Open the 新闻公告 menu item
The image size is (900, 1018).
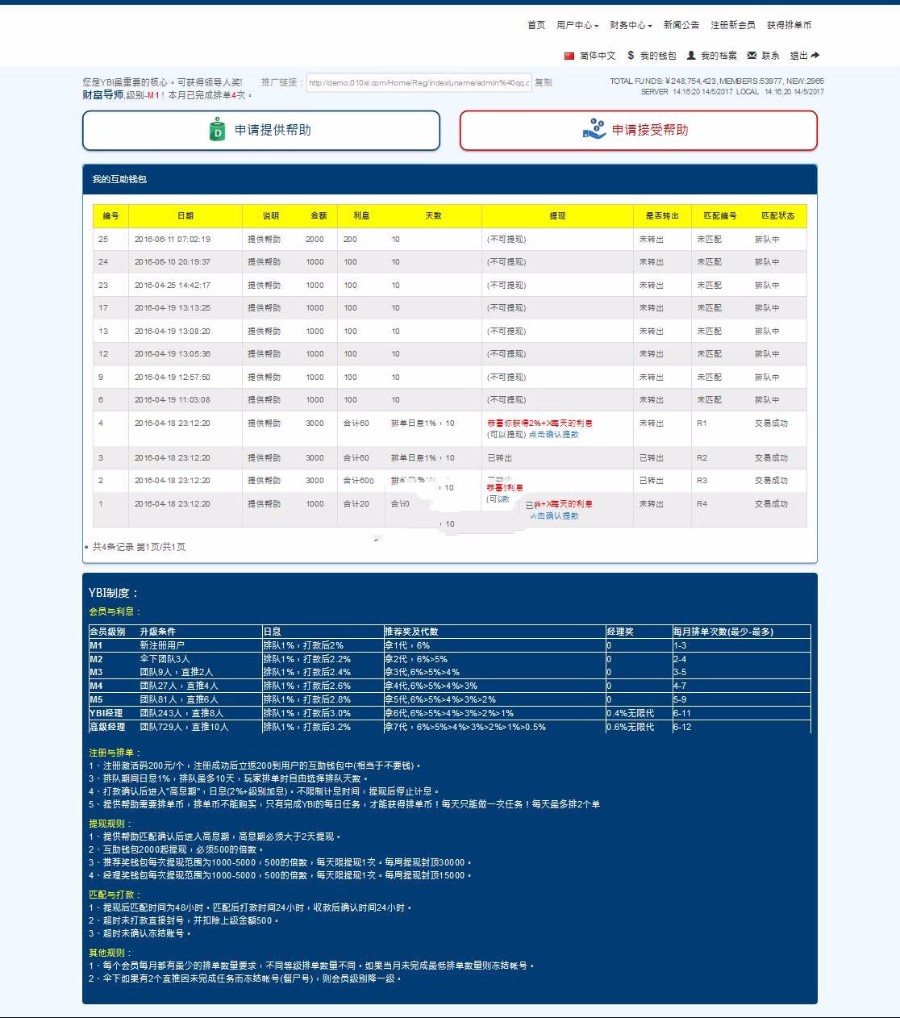681,25
